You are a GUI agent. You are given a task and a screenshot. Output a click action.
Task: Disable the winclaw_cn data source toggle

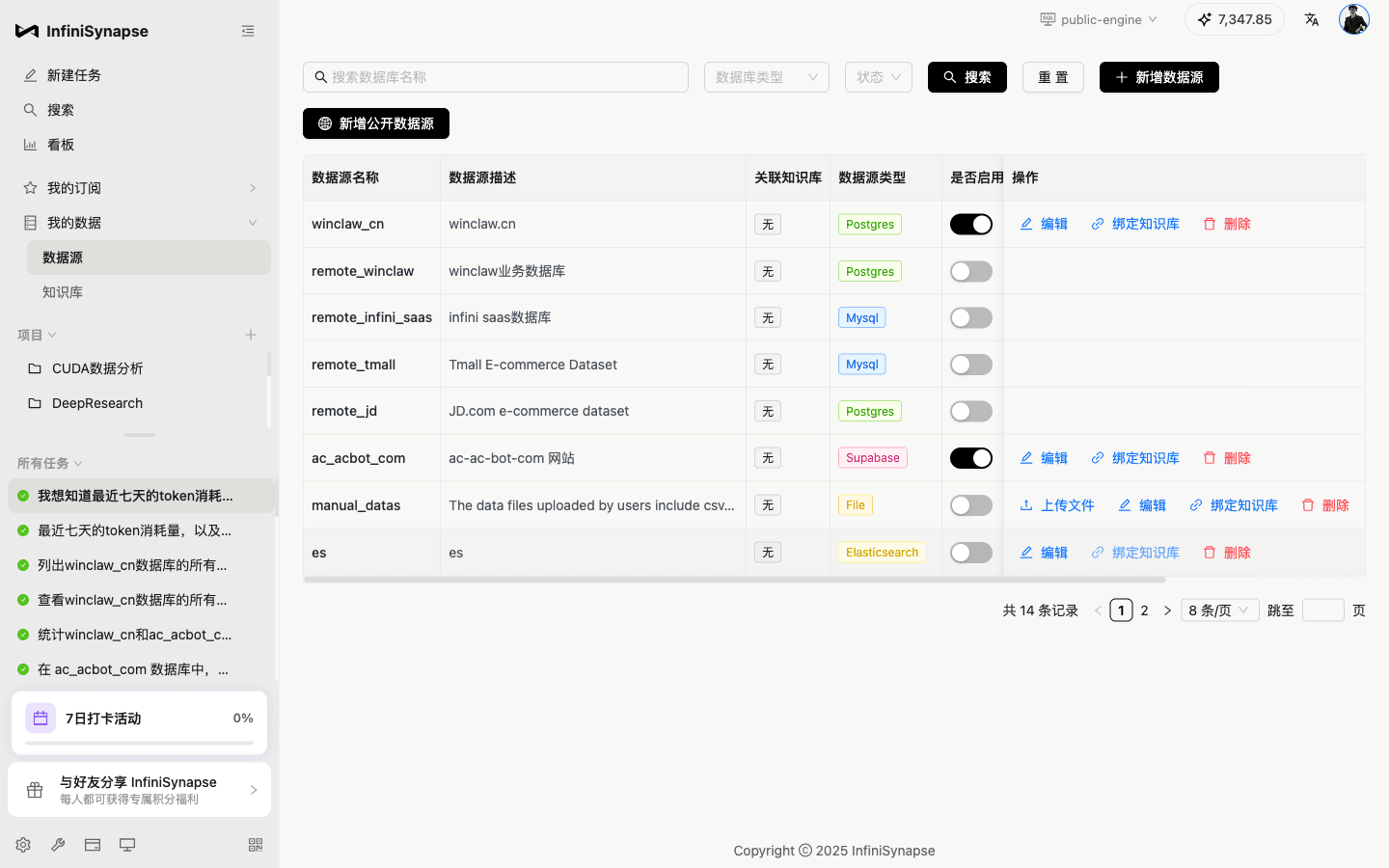[x=970, y=223]
